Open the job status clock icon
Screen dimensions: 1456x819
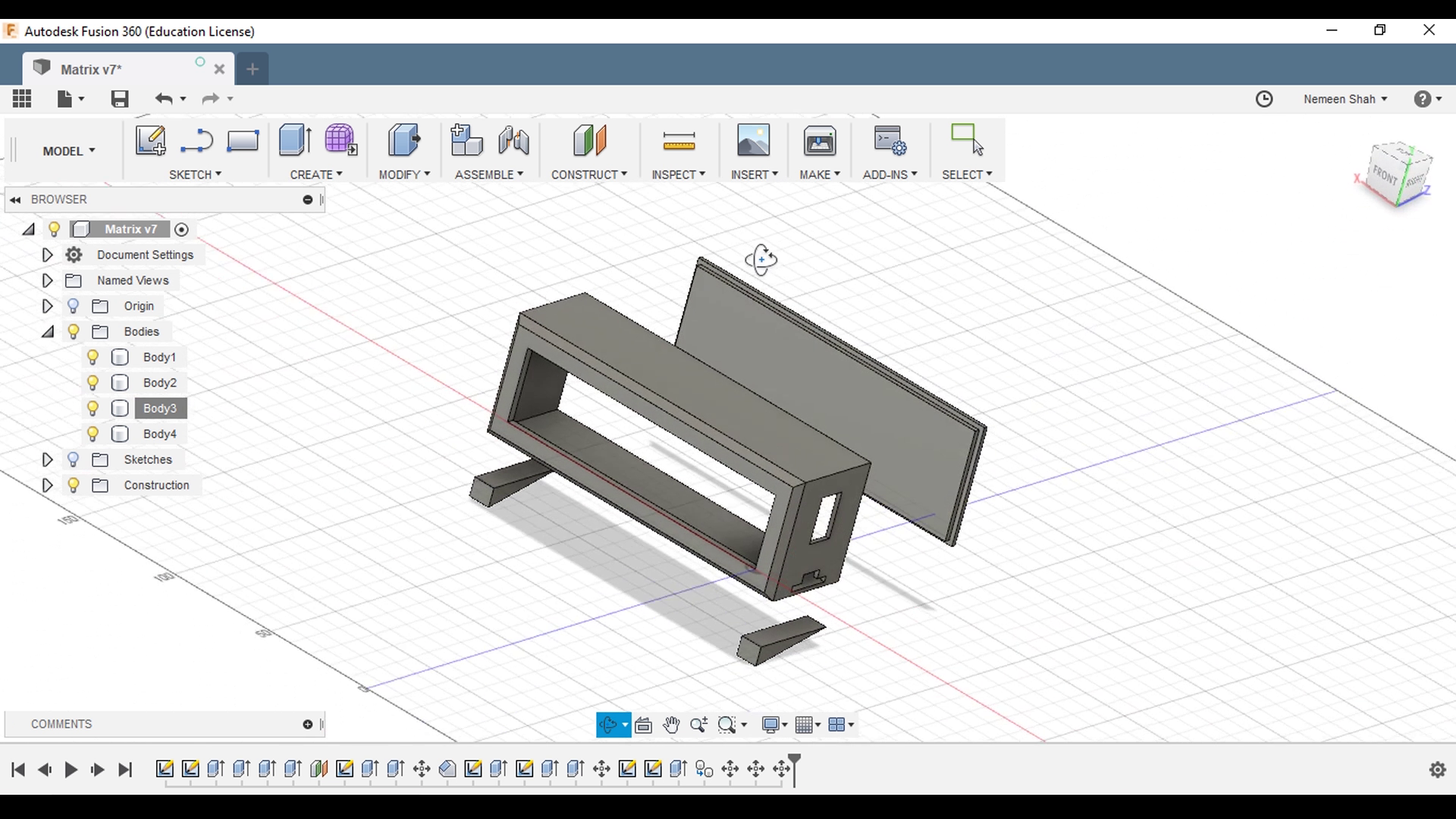(x=1264, y=99)
